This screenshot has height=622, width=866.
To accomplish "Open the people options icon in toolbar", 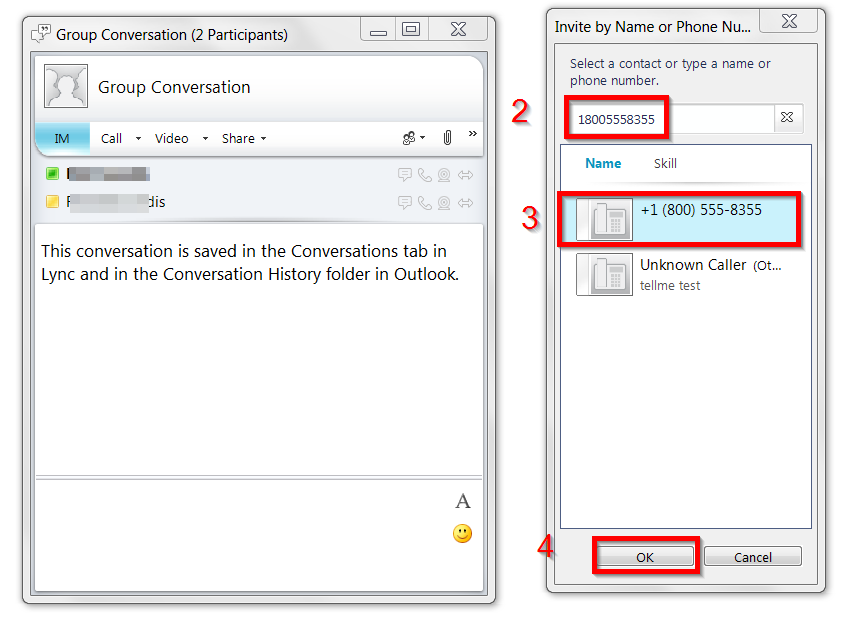I will (414, 138).
